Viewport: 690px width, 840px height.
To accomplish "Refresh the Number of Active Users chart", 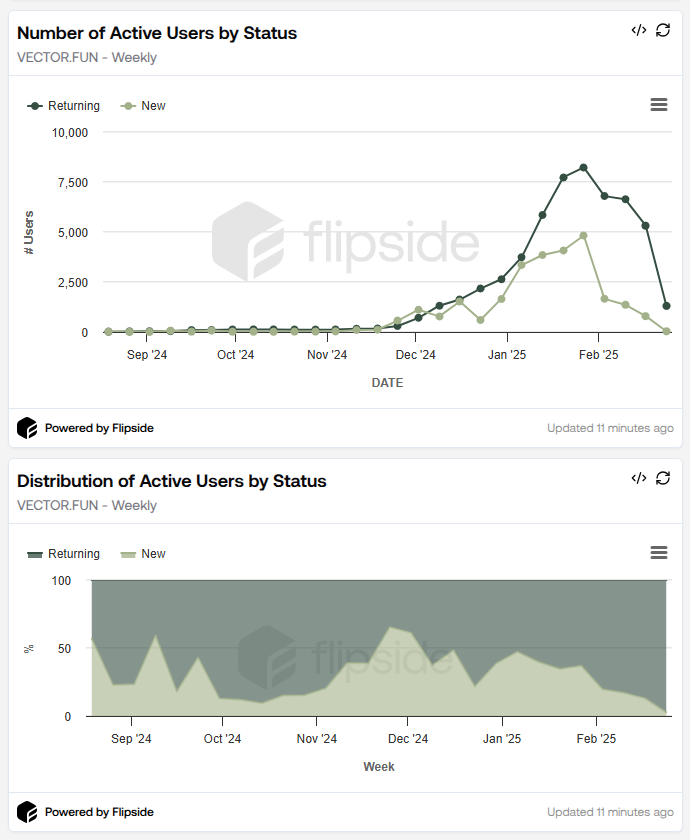I will coord(663,30).
